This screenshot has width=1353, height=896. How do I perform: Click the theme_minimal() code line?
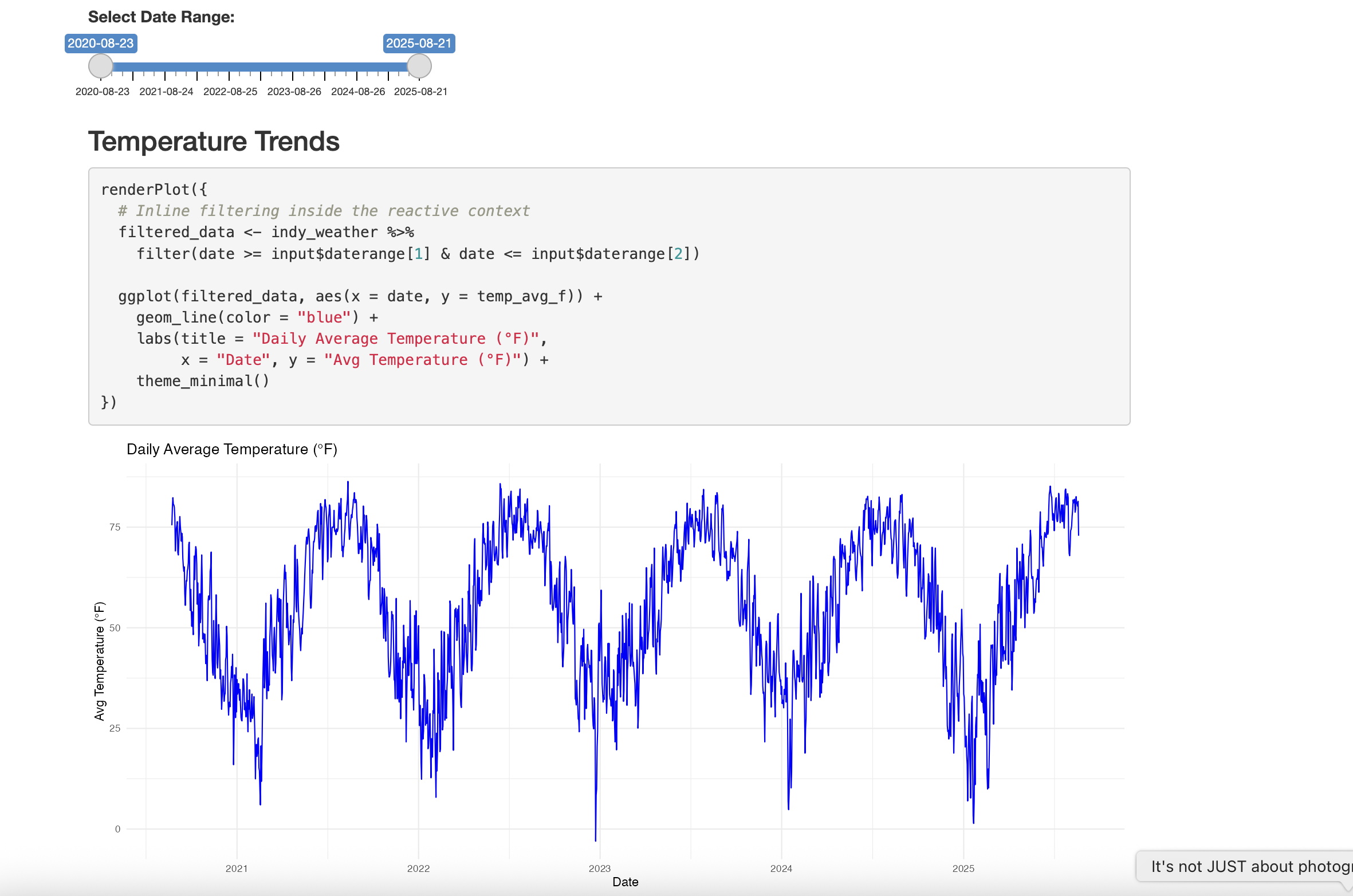tap(202, 381)
